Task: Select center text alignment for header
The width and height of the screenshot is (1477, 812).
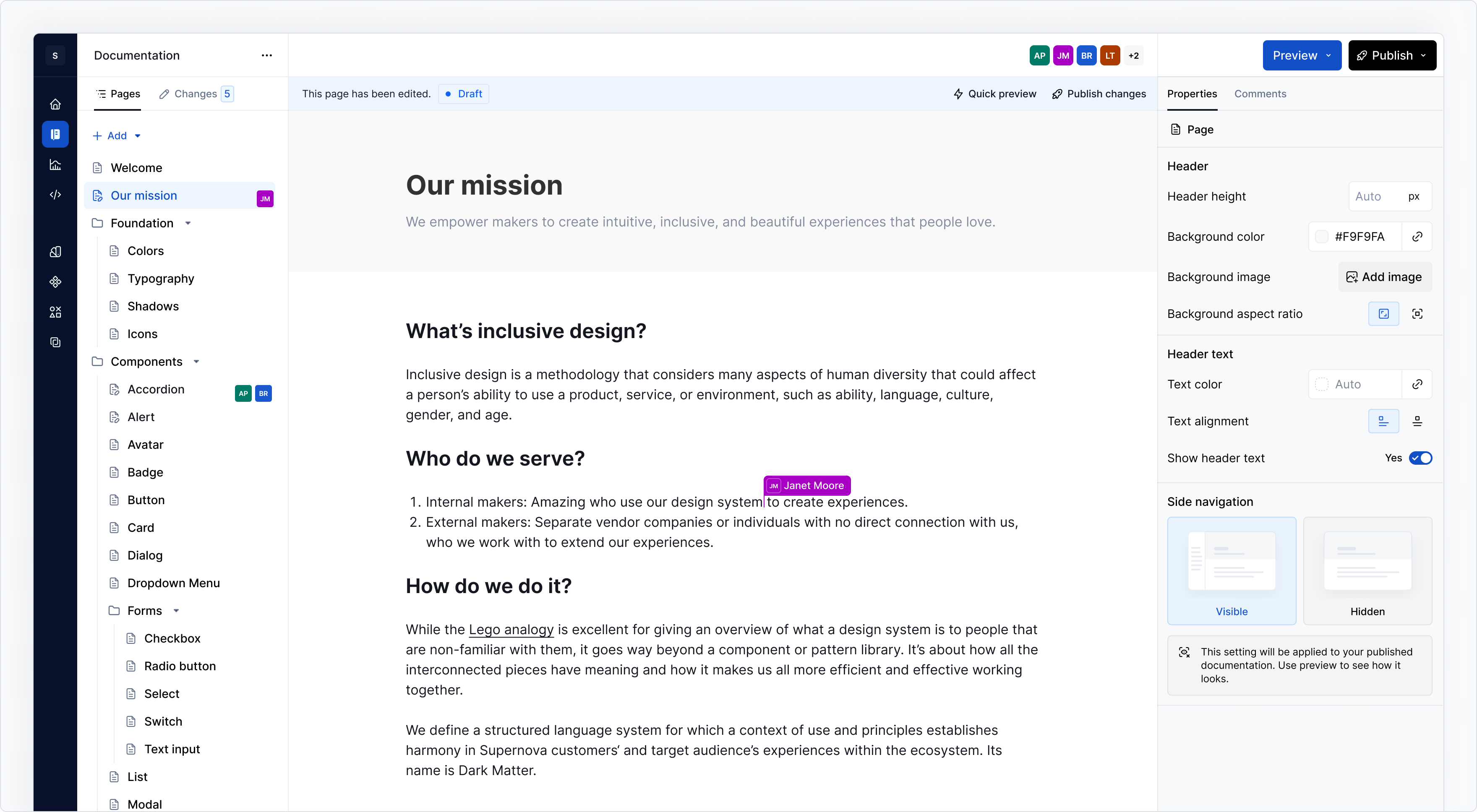Action: pos(1418,421)
